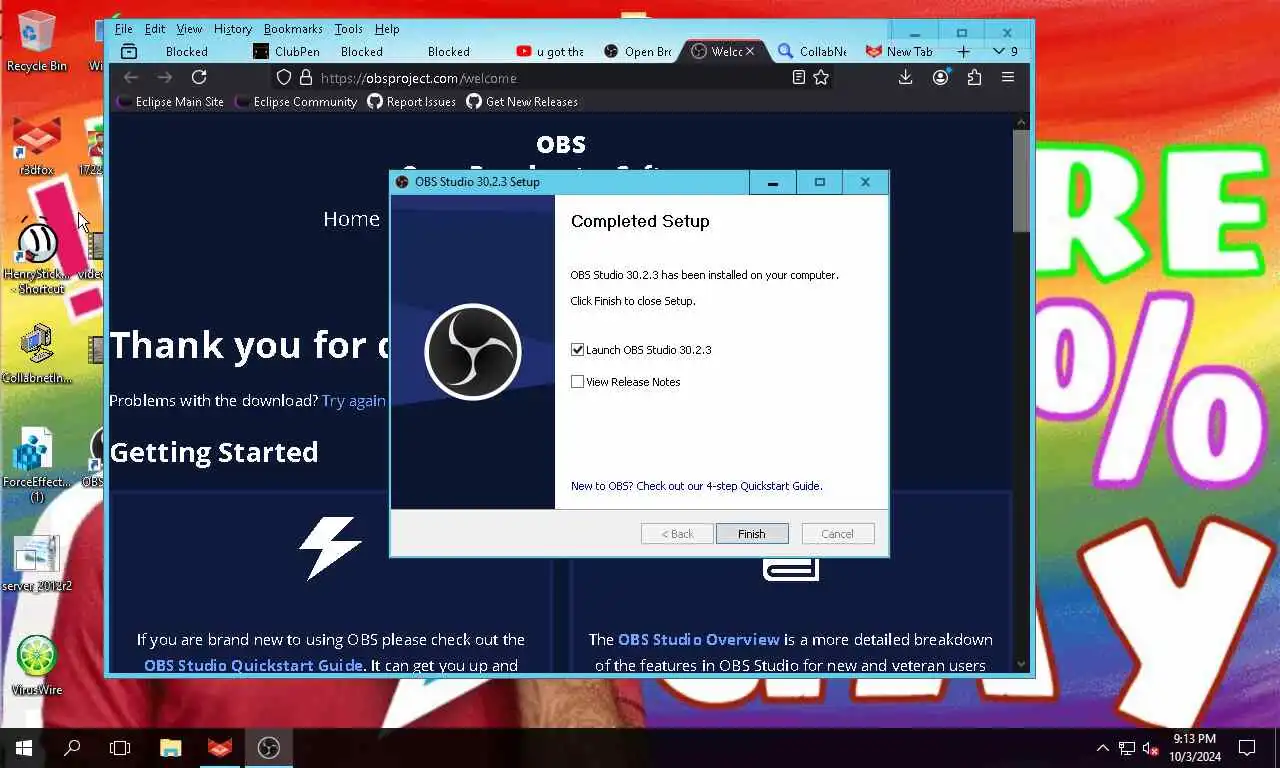The height and width of the screenshot is (768, 1280).
Task: Open Task View on the taskbar
Action: 120,747
